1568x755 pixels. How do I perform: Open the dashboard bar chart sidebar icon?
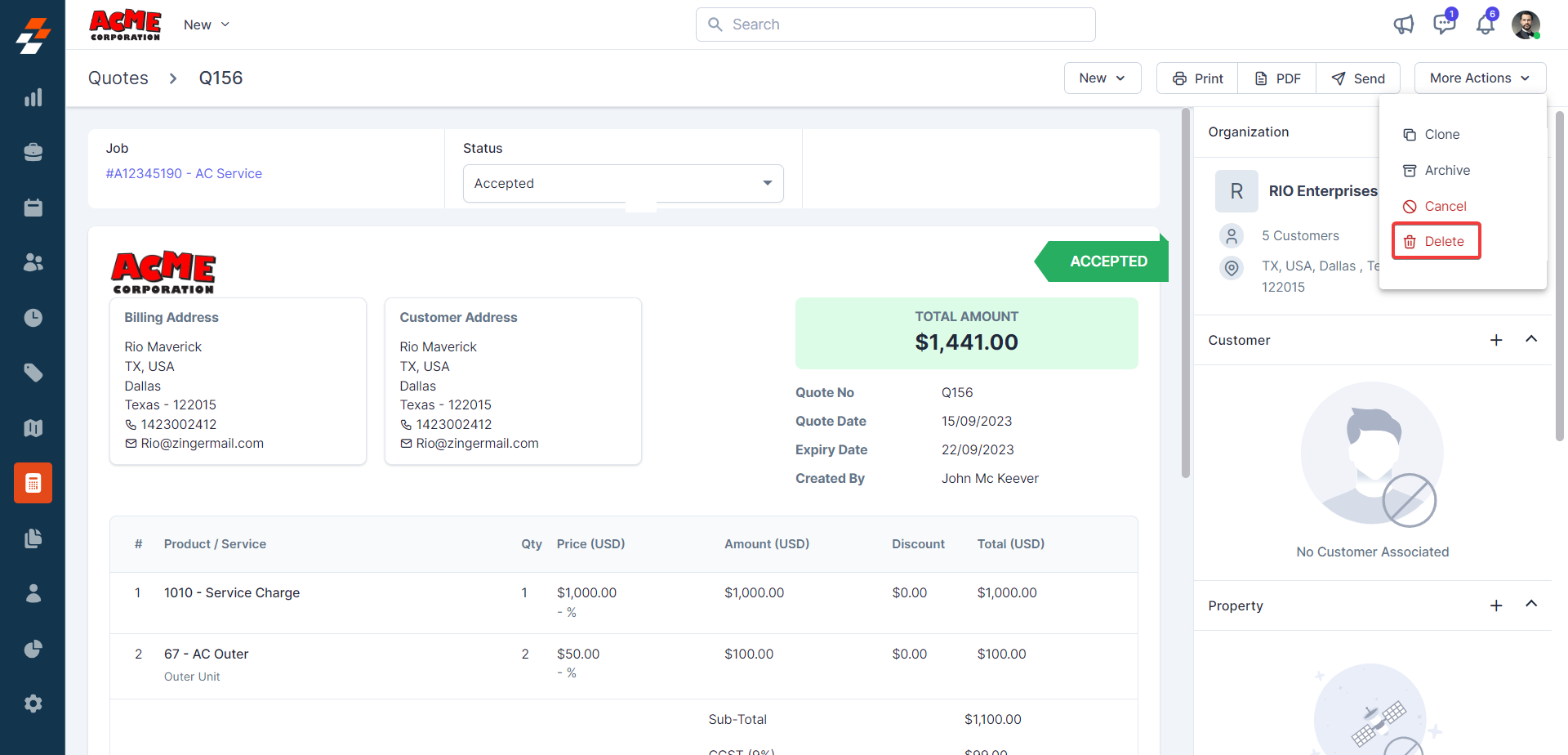(x=33, y=98)
